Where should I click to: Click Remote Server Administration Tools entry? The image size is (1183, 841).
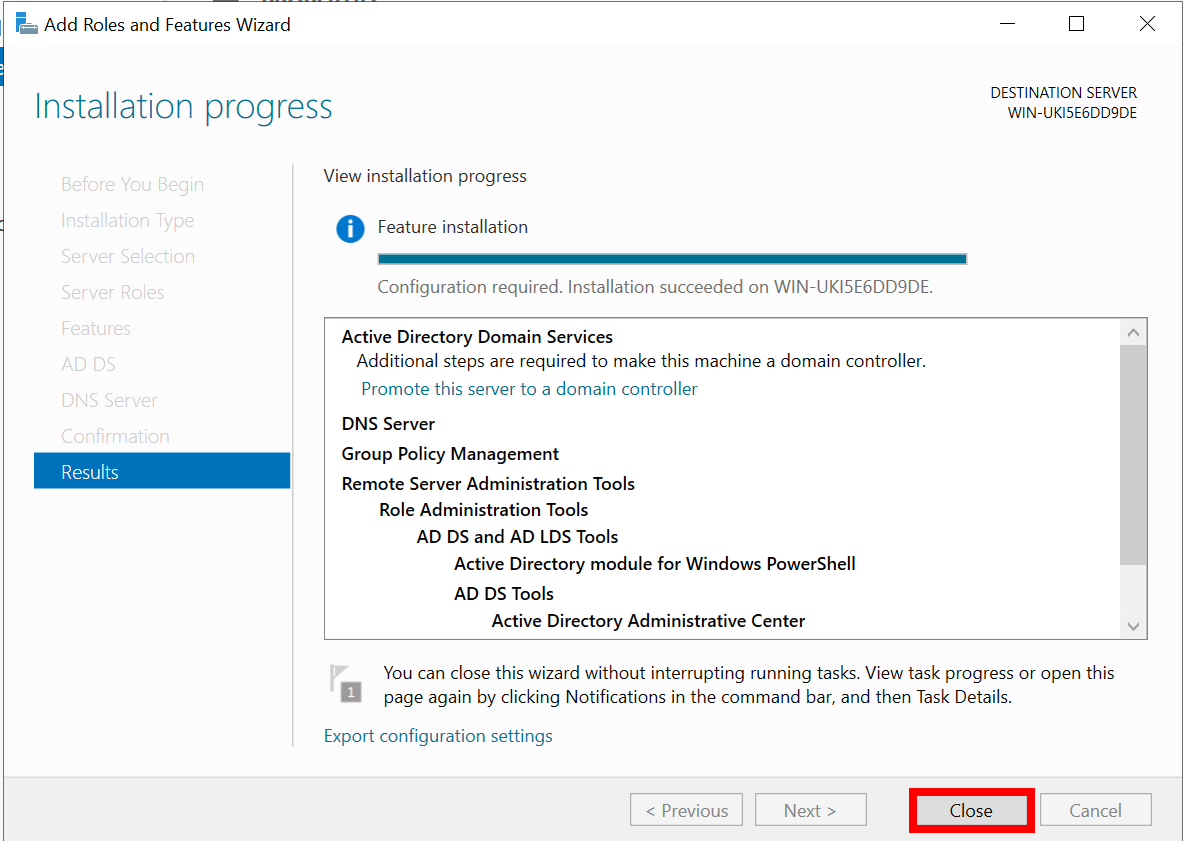488,483
